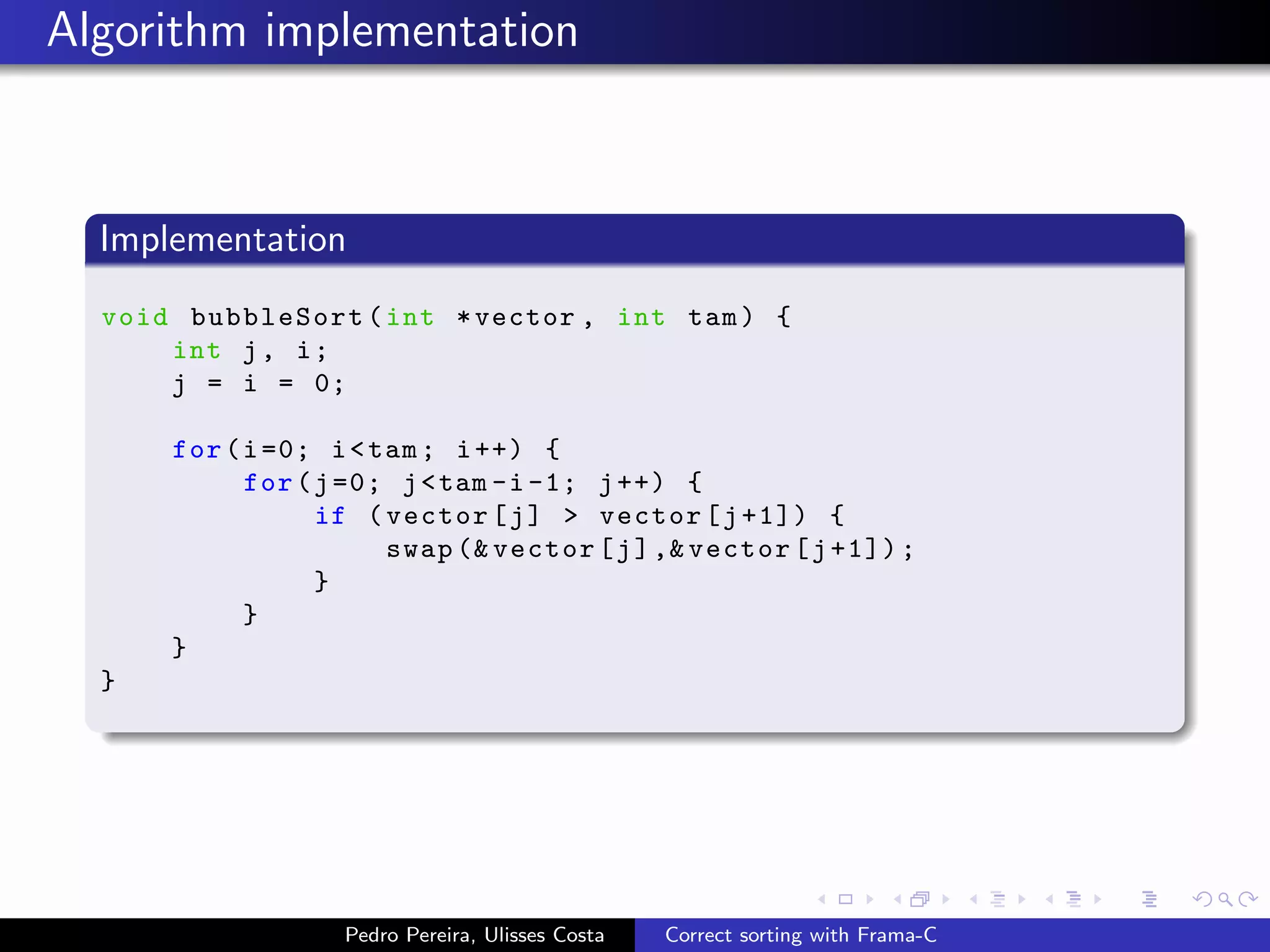Click the Implementation block heading

click(x=223, y=239)
